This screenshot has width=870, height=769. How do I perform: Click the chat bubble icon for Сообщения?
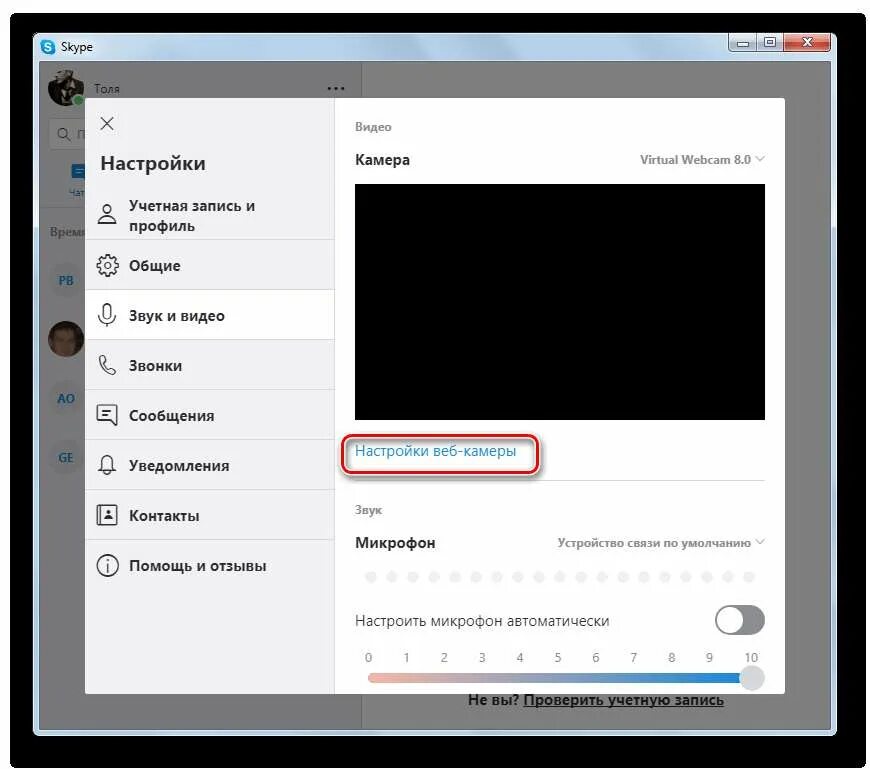107,415
